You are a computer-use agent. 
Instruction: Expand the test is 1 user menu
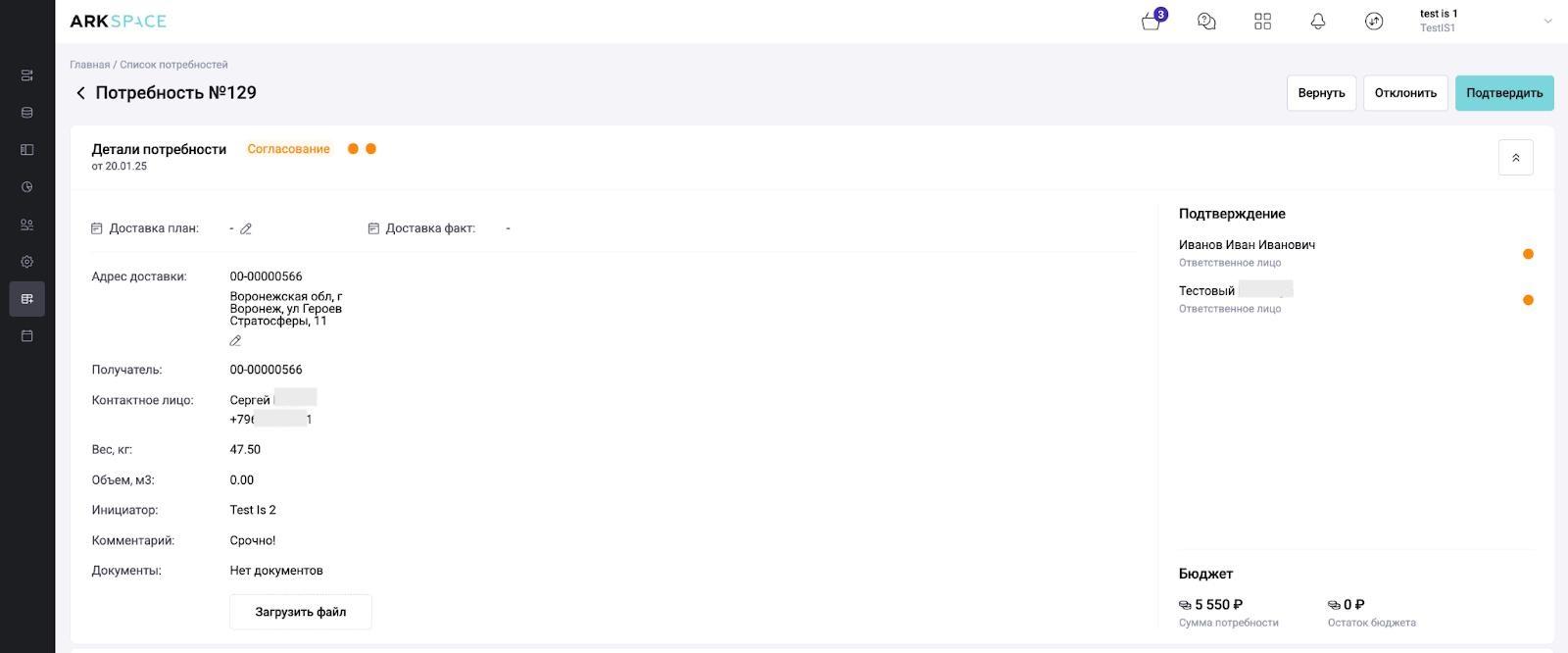click(x=1547, y=21)
